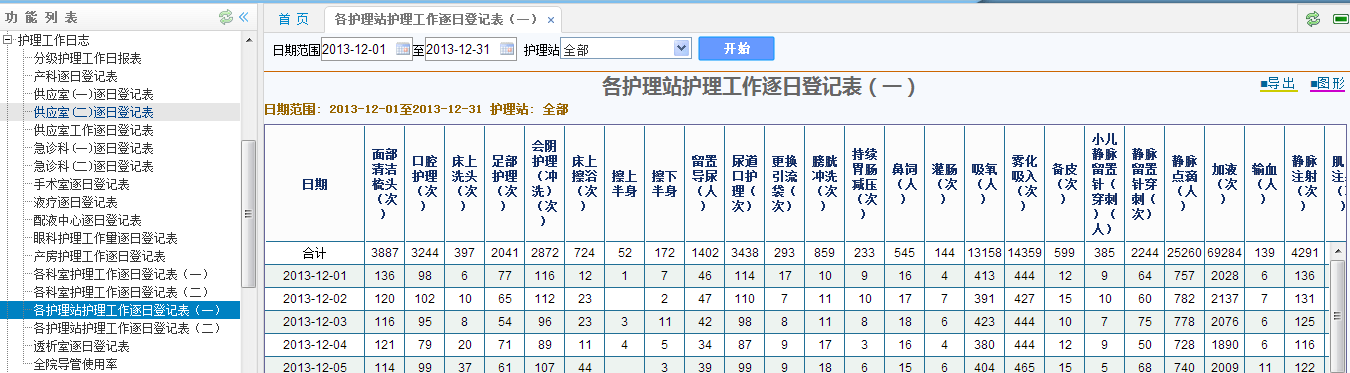Open 急诊科(一)逐日登记表
Screen dimensions: 1350x373
tap(93, 148)
